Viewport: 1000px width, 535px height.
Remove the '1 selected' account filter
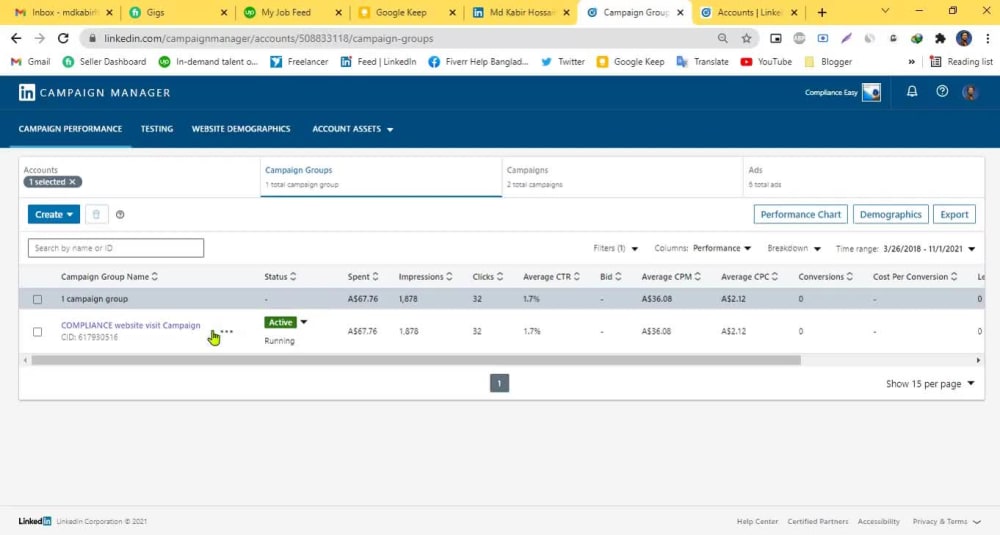tap(72, 182)
